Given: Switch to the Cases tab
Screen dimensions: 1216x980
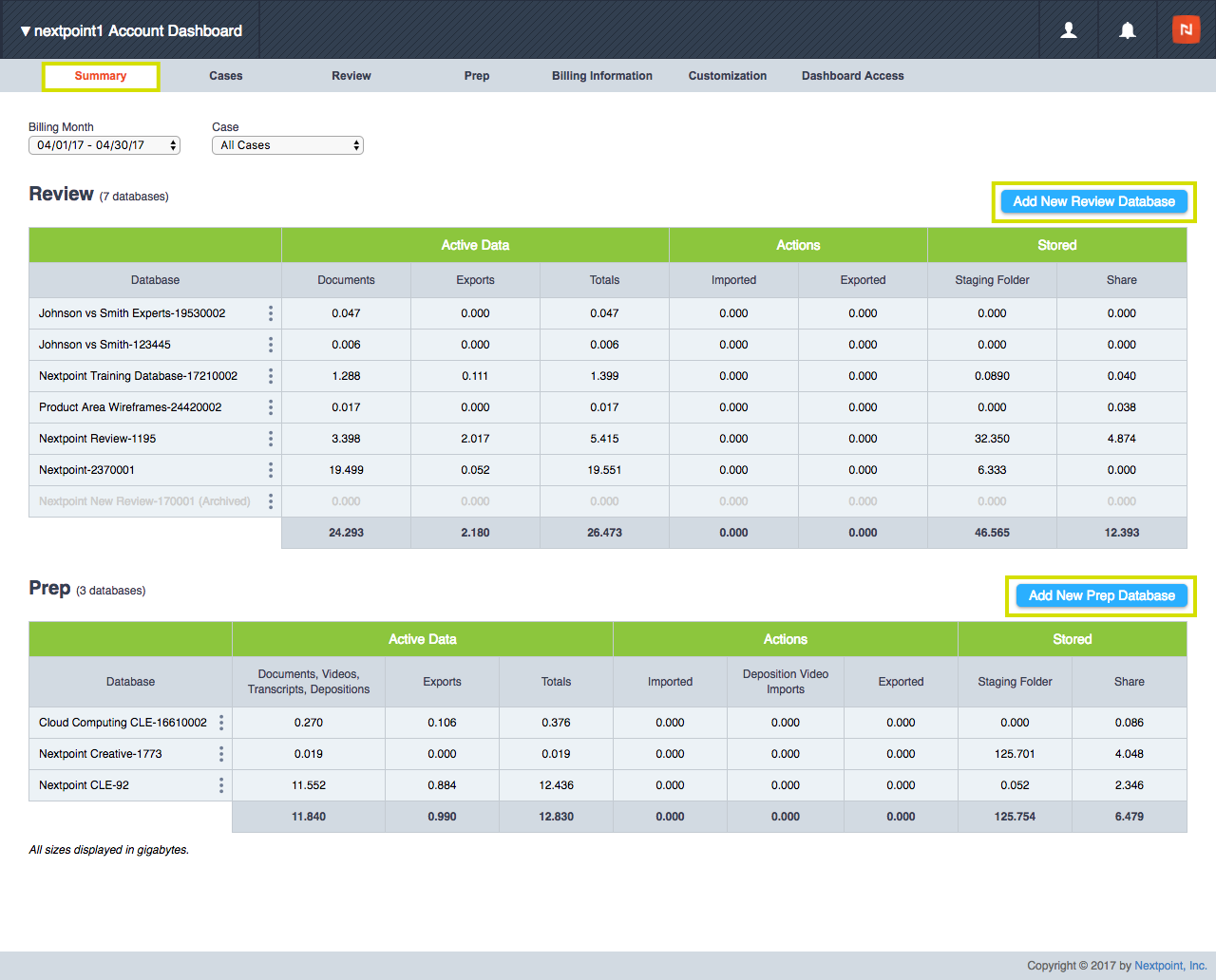Looking at the screenshot, I should pyautogui.click(x=226, y=76).
